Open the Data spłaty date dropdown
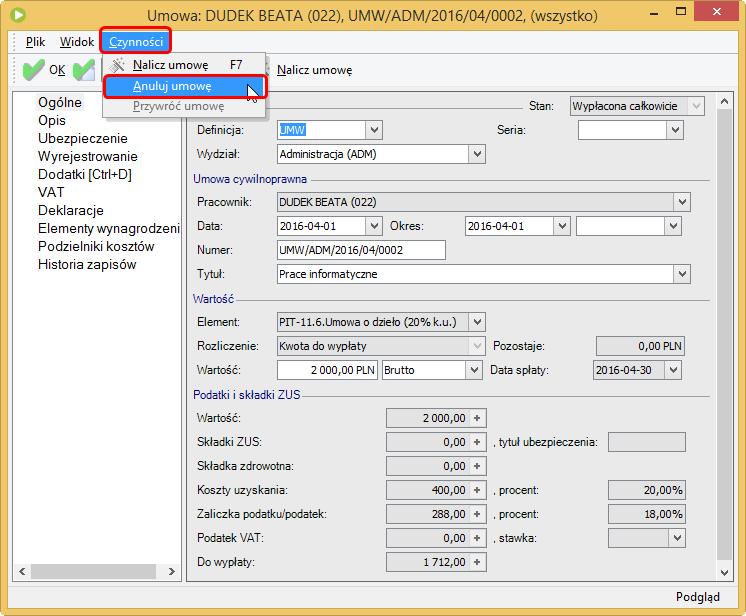This screenshot has height=616, width=746. 673,370
